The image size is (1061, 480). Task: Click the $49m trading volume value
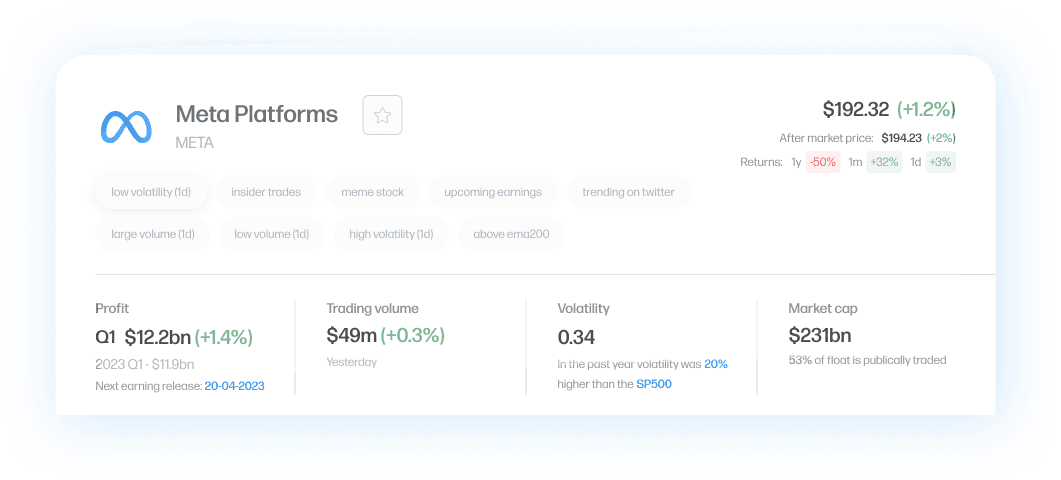[x=351, y=334]
